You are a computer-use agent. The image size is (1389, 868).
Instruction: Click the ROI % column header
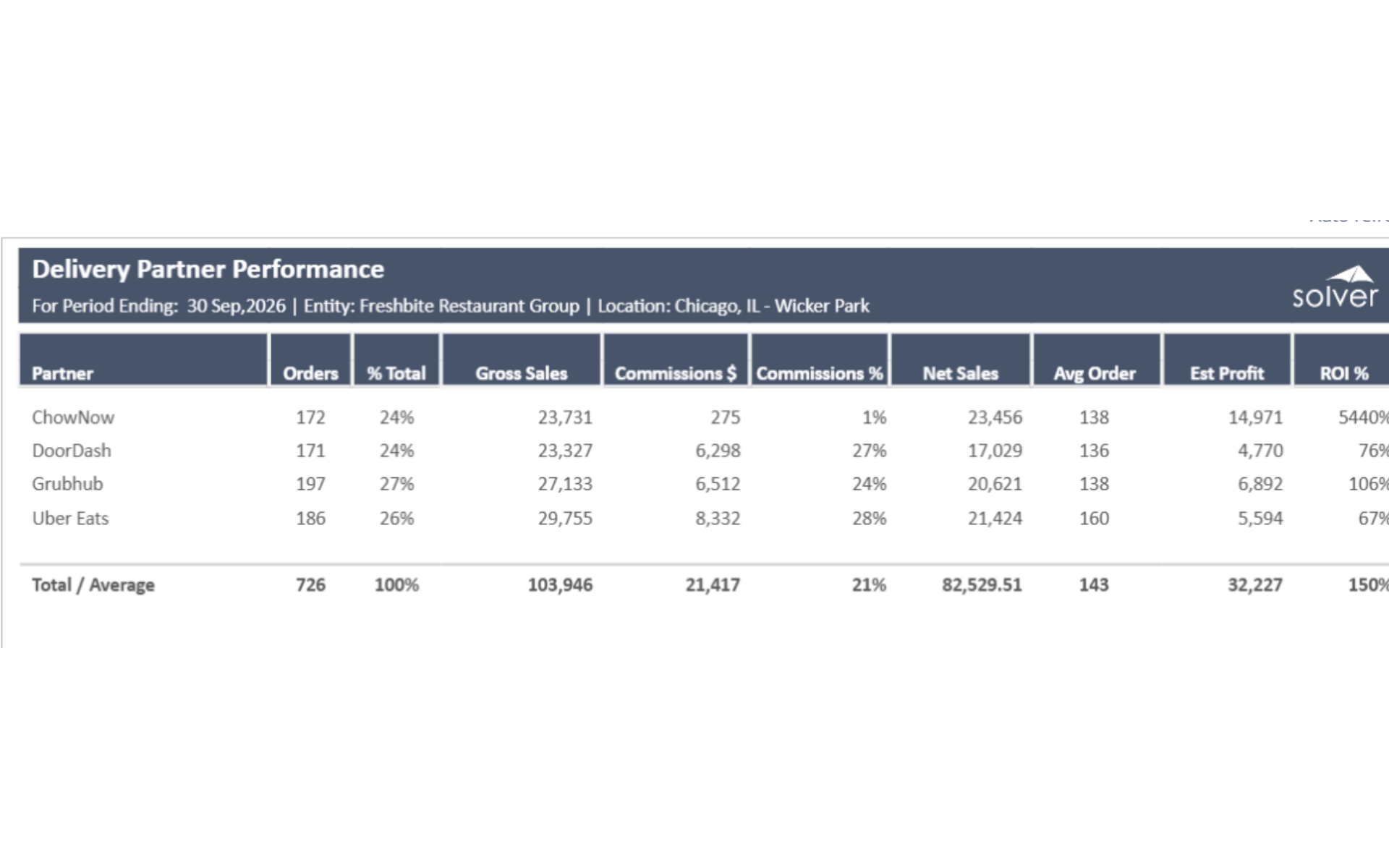[1343, 373]
